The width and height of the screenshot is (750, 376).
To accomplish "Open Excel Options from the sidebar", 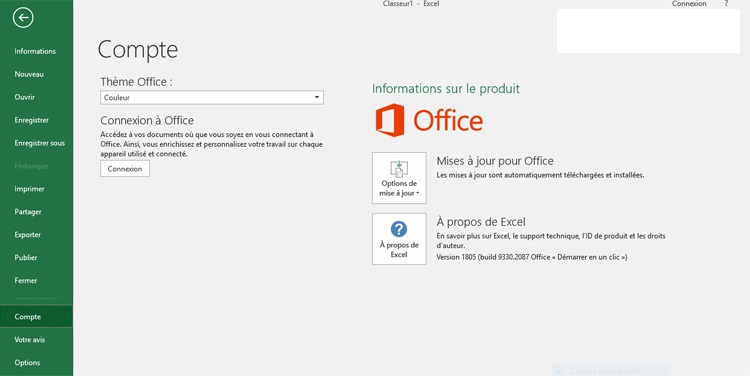I will click(27, 363).
